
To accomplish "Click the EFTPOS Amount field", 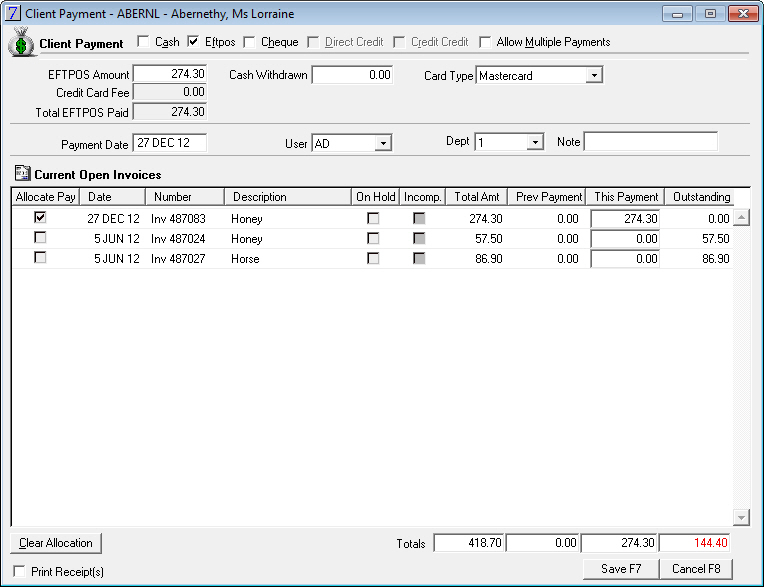I will point(170,74).
